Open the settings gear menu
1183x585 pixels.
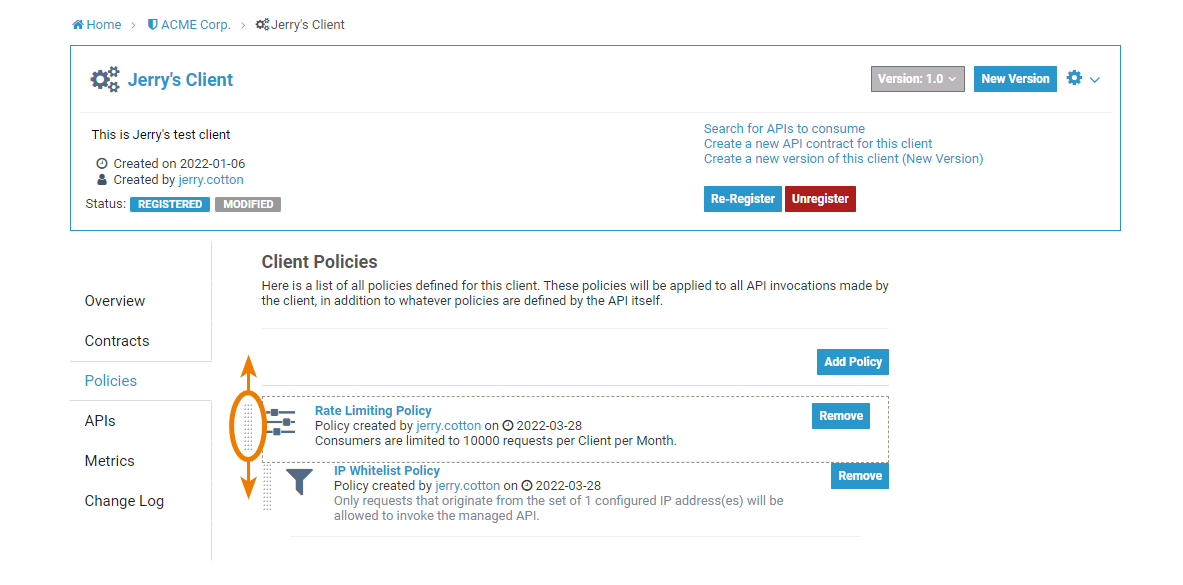point(1082,78)
